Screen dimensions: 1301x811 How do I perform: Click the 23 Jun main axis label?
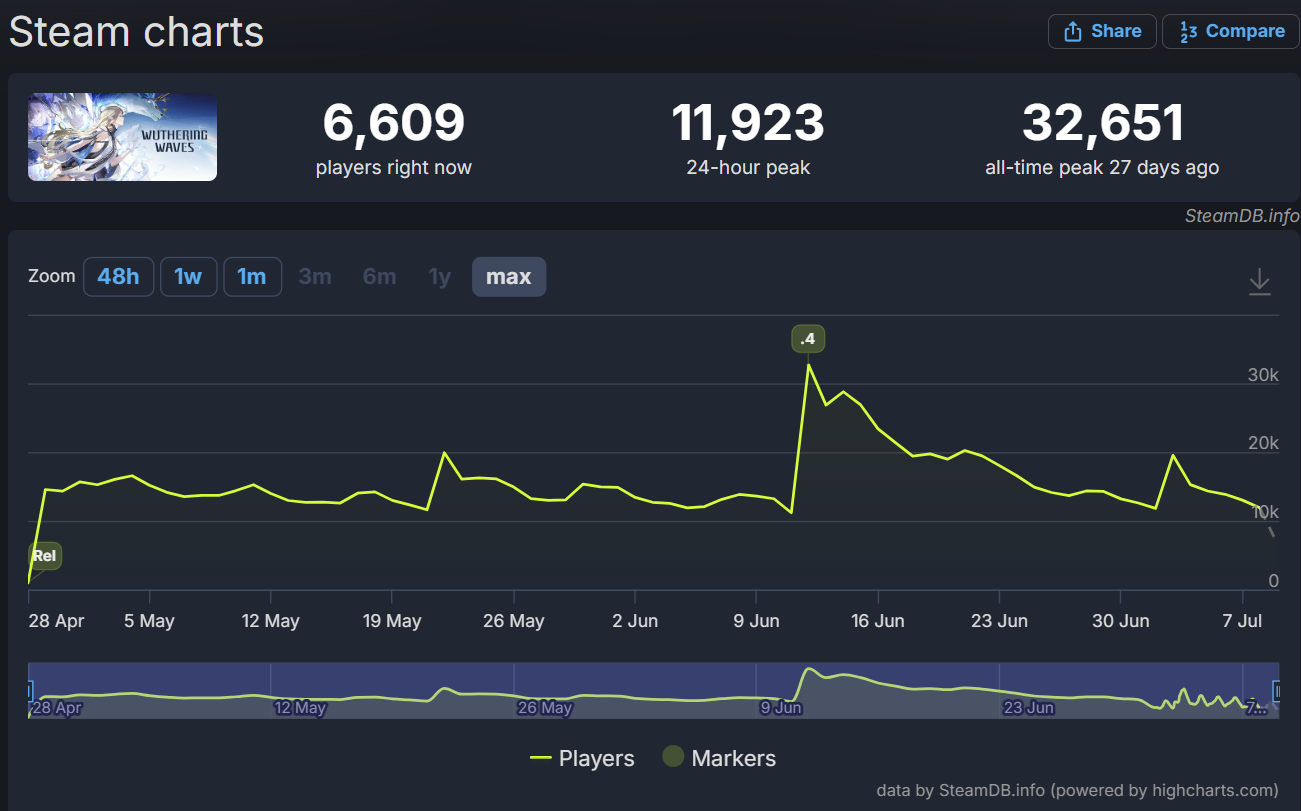(999, 621)
